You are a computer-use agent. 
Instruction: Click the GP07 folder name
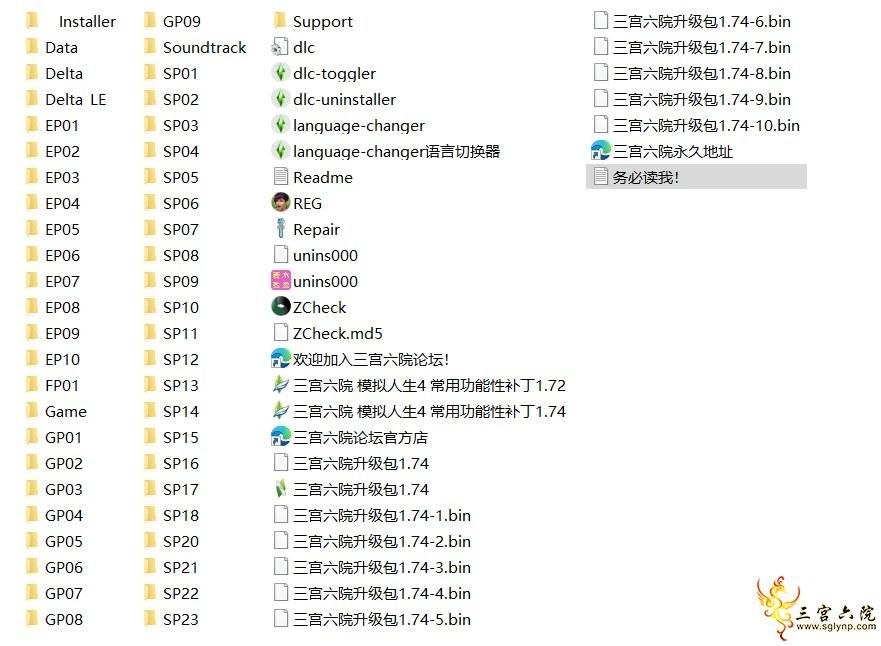63,594
